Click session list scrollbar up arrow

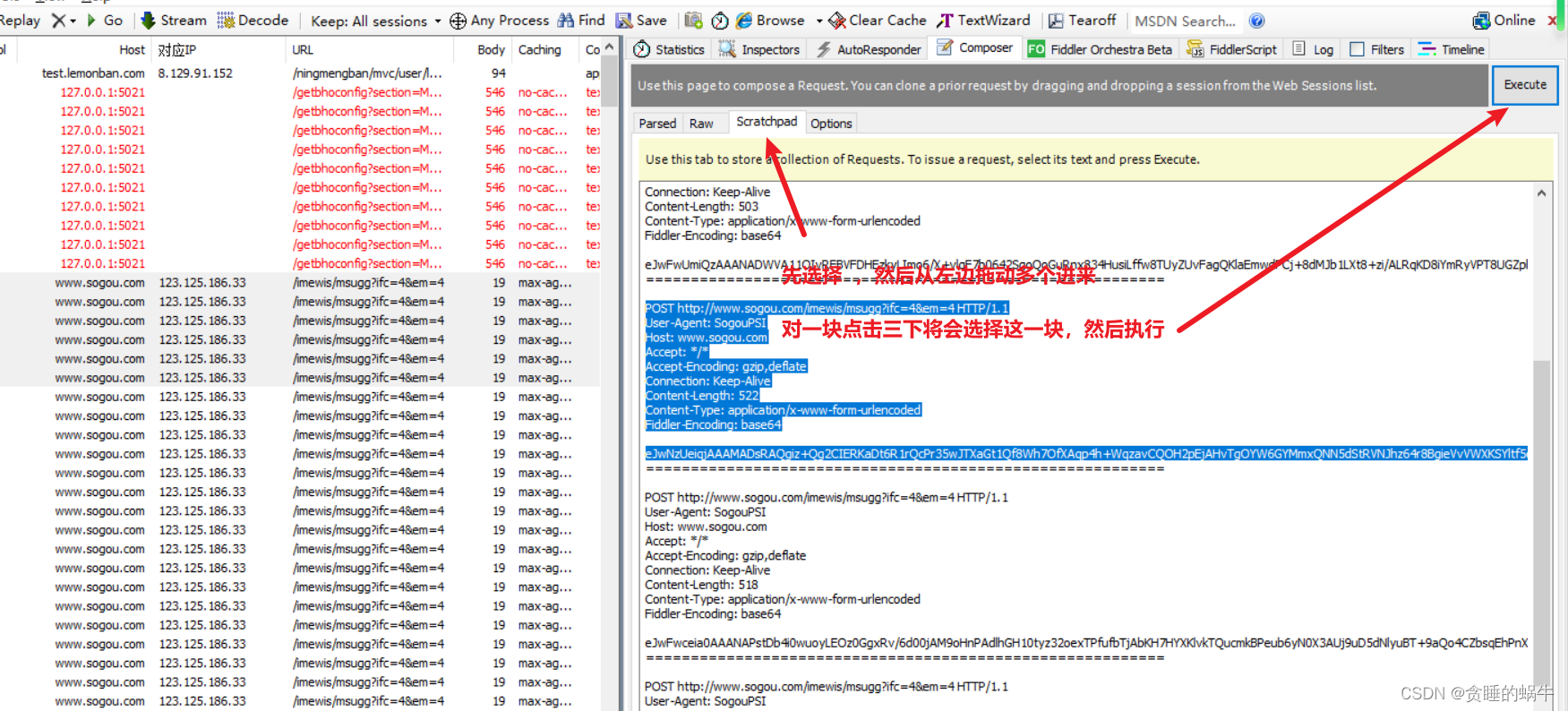pos(610,47)
